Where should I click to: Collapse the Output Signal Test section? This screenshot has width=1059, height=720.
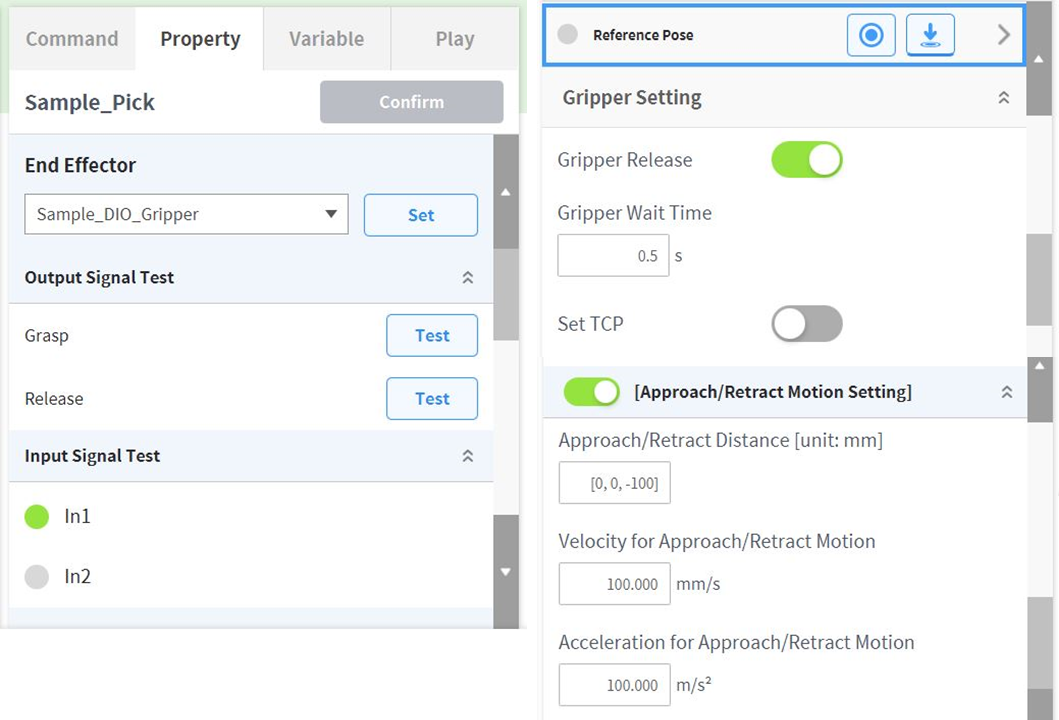tap(467, 278)
